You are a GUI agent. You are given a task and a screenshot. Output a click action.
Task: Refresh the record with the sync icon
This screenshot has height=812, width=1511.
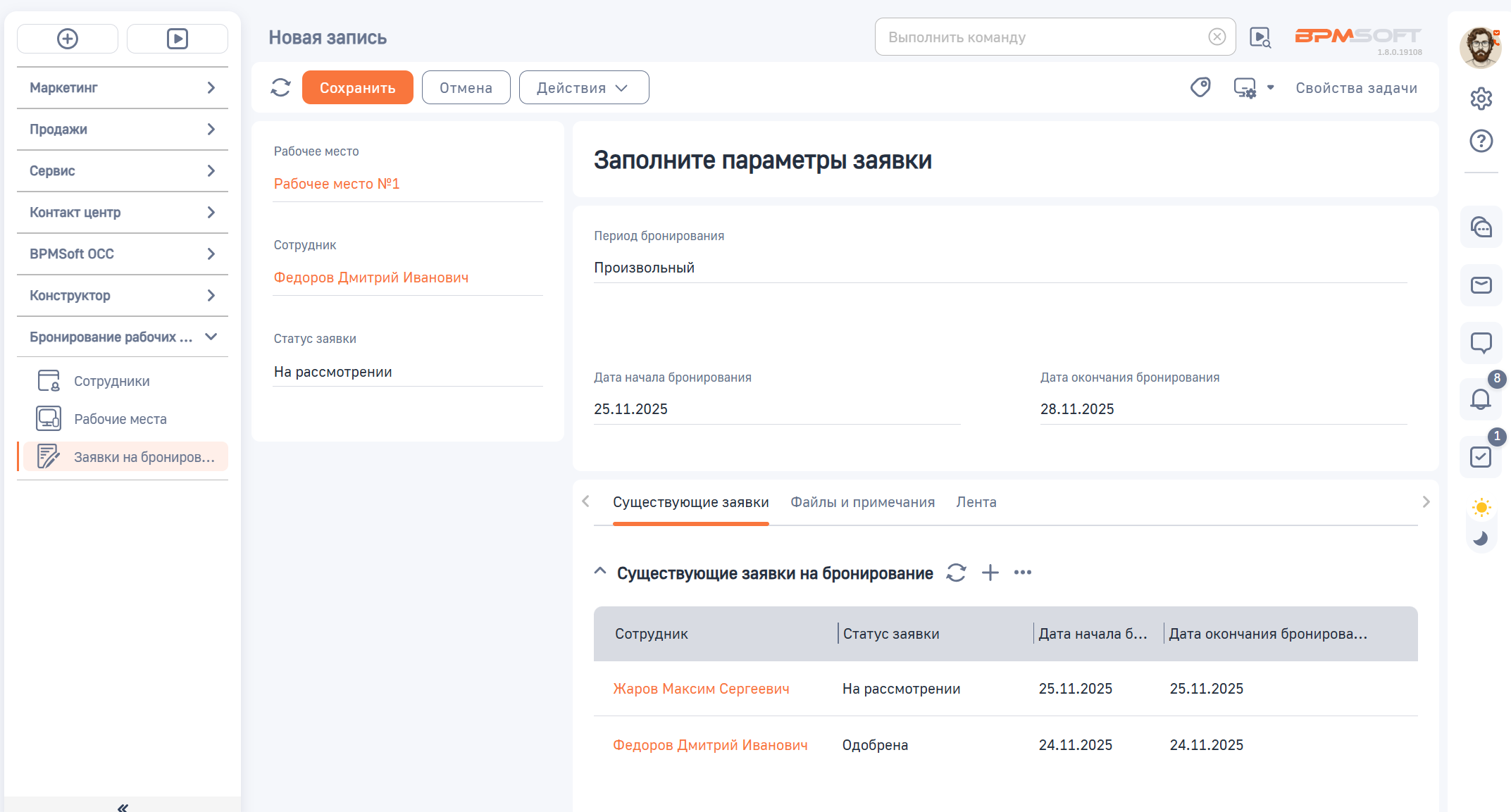pyautogui.click(x=280, y=87)
